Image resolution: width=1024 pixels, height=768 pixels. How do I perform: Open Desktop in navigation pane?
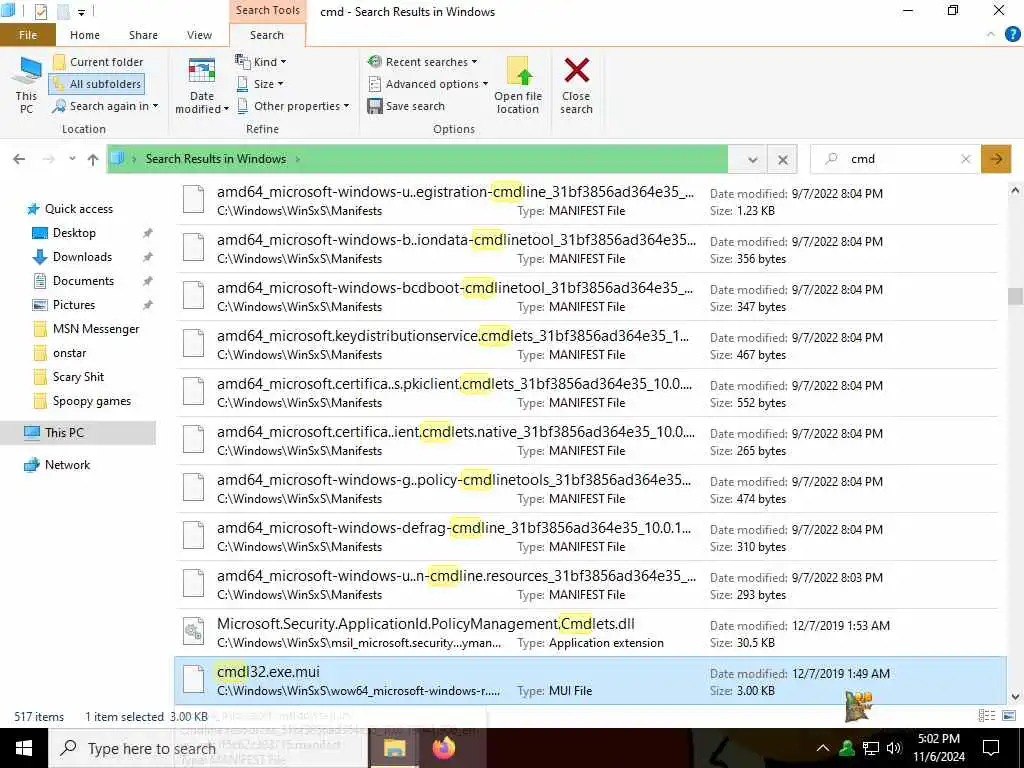coord(74,232)
